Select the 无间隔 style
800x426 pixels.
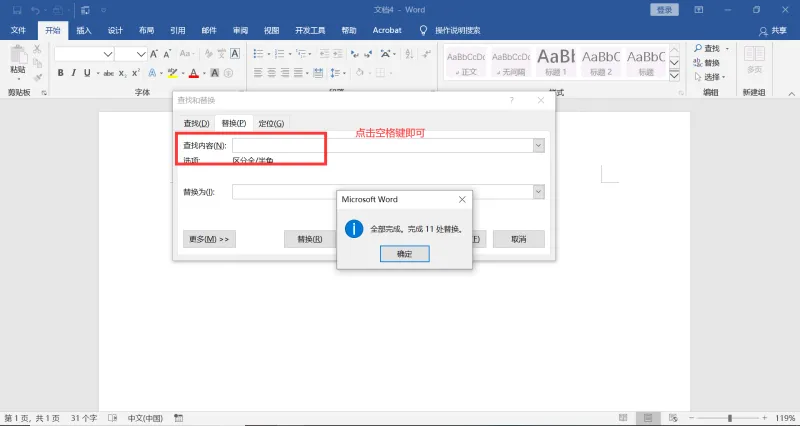(511, 62)
